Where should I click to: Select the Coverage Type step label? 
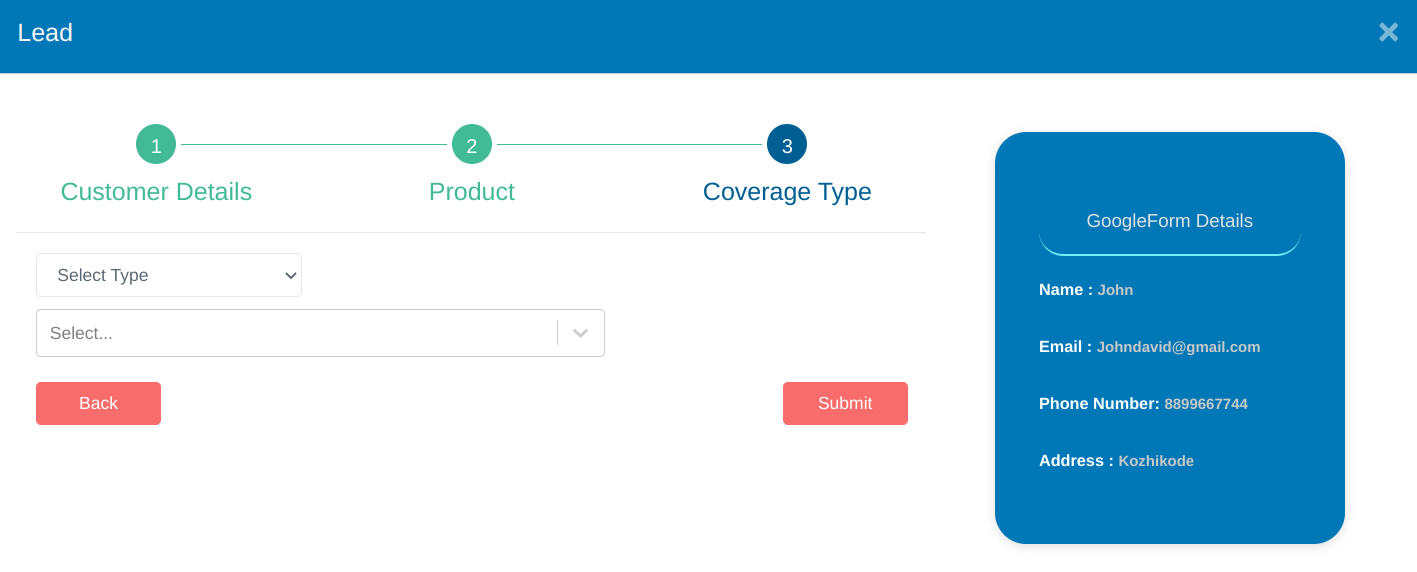(x=787, y=192)
